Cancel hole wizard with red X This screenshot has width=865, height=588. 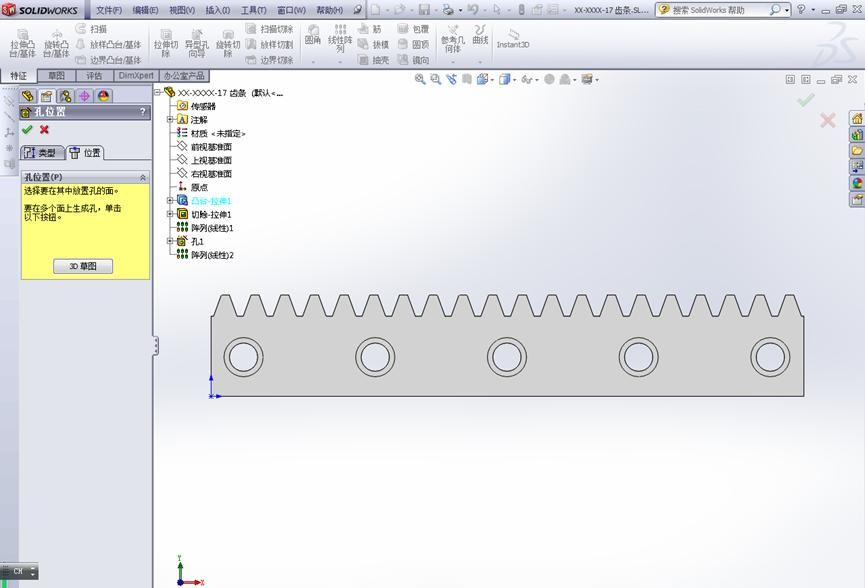tap(46, 131)
